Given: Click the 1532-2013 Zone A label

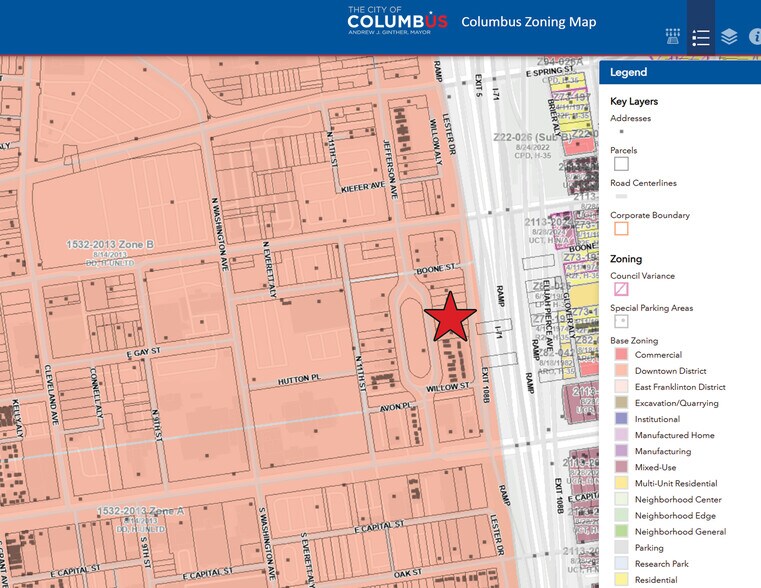Looking at the screenshot, I should click(x=140, y=511).
